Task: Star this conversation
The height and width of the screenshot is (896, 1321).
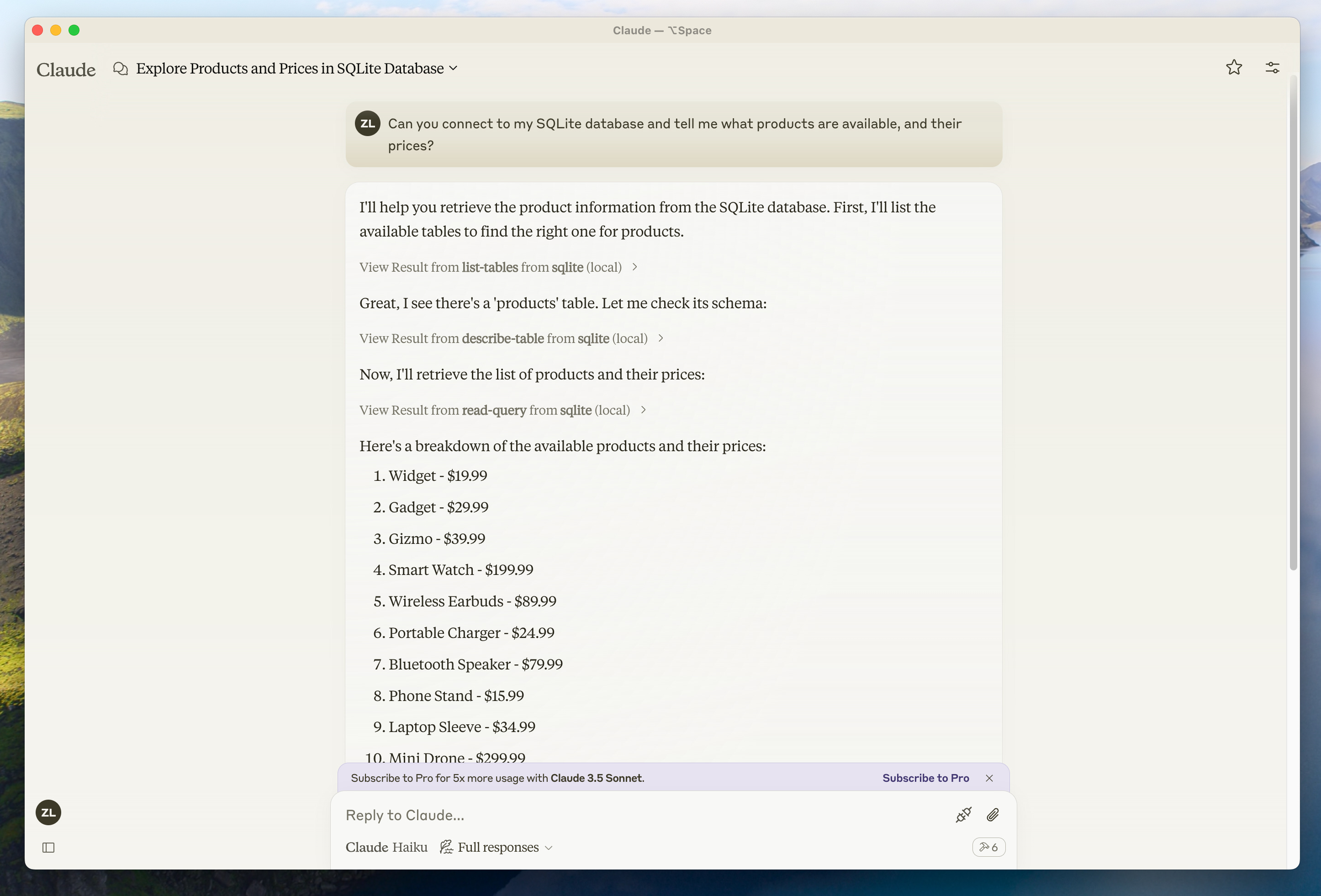Action: 1234,68
